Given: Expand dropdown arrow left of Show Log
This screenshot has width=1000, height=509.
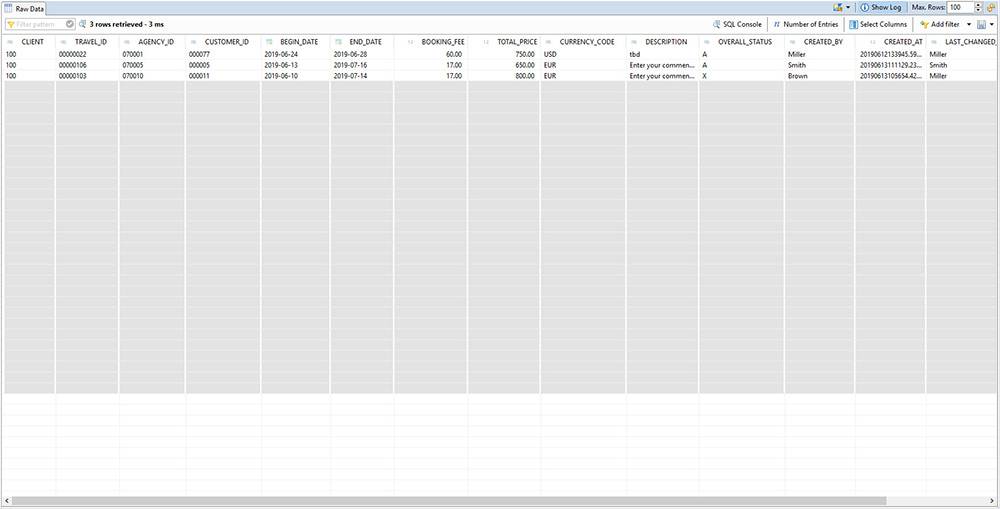Looking at the screenshot, I should [848, 7].
